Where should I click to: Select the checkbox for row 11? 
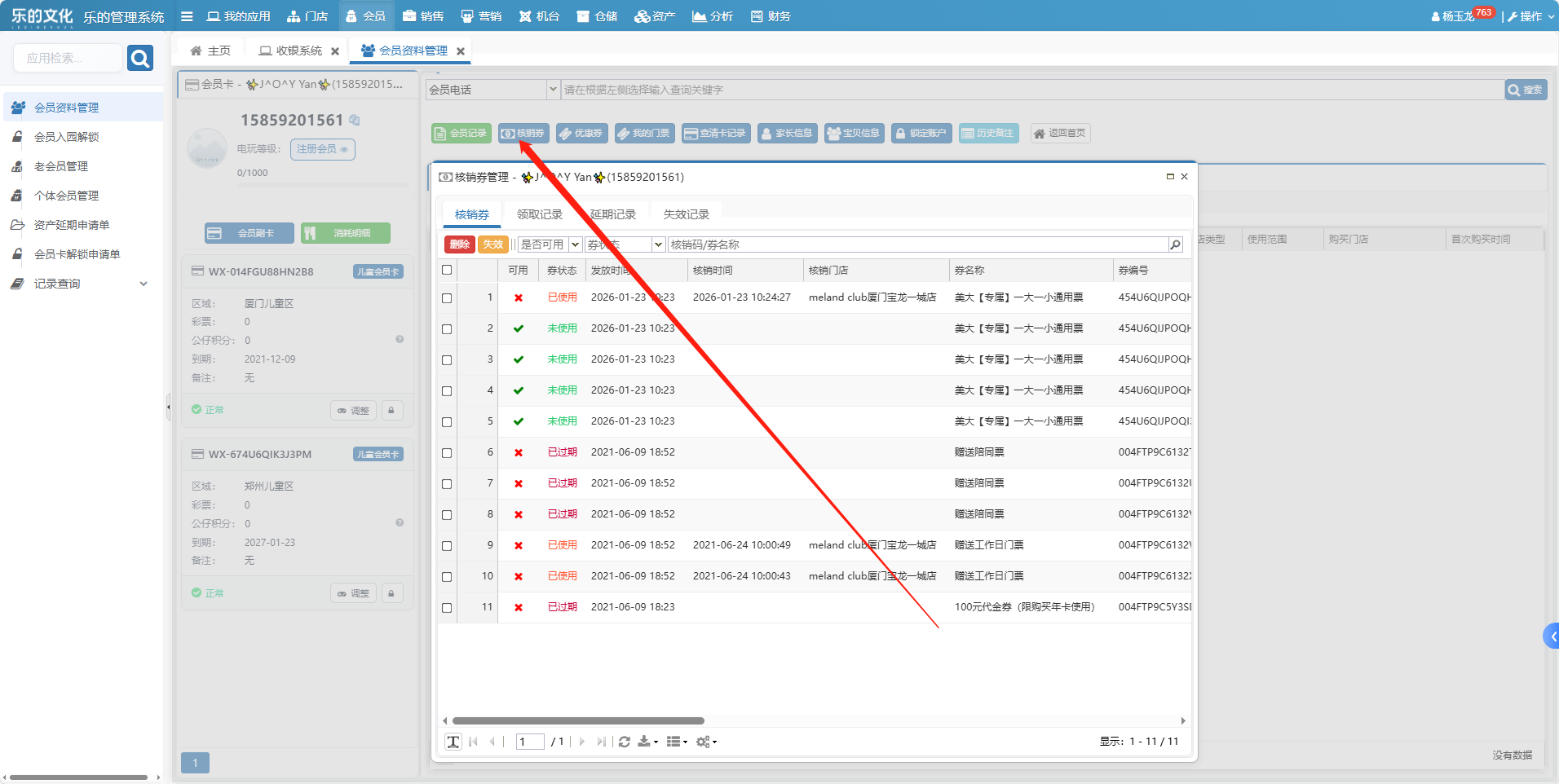pos(447,608)
